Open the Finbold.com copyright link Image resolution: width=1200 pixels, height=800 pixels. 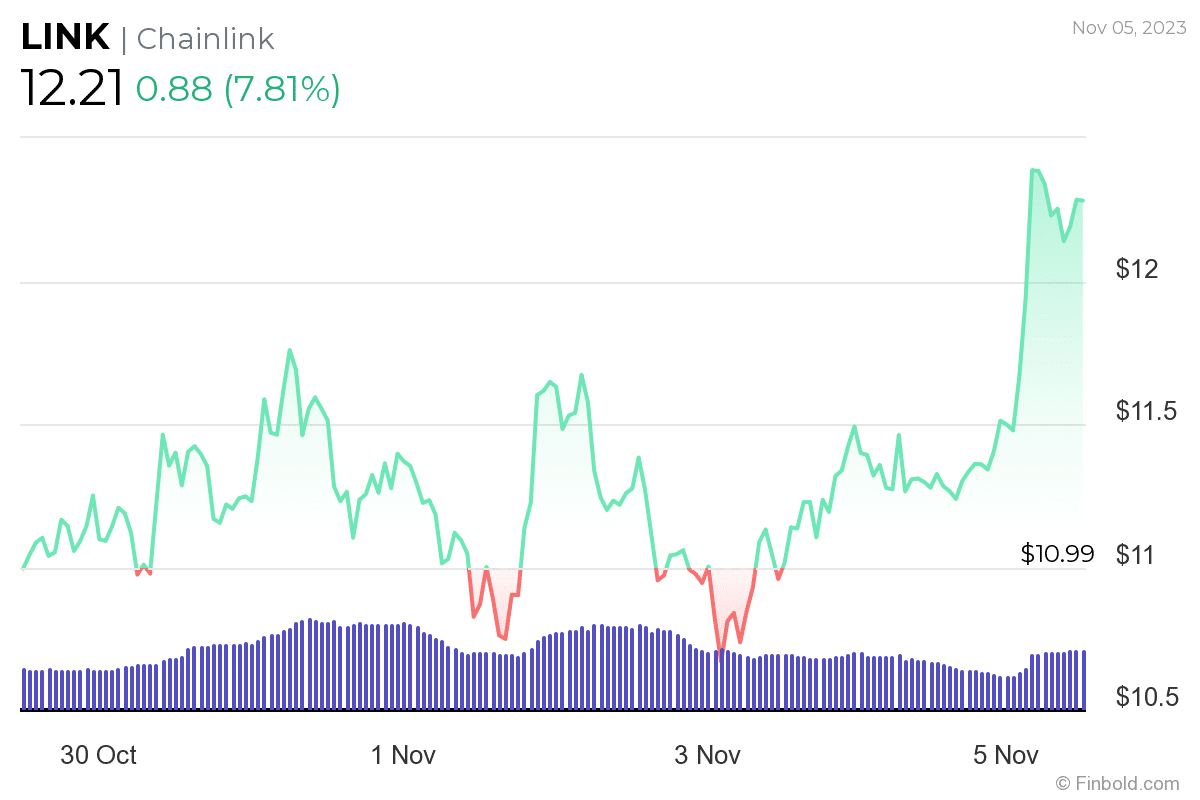click(x=1118, y=783)
